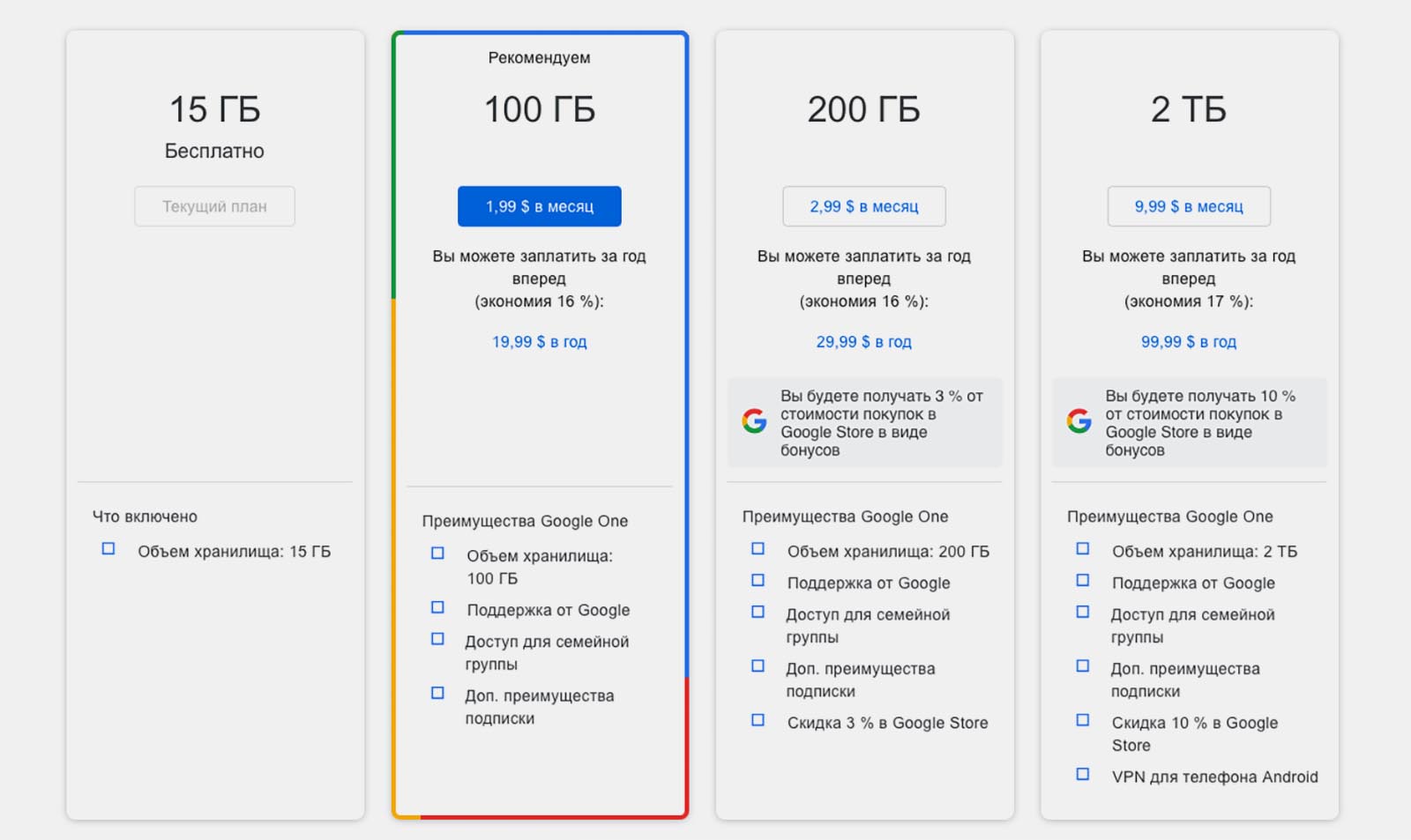Choose the 2,99 $ в месяц plan
The height and width of the screenshot is (840, 1411).
click(x=863, y=206)
